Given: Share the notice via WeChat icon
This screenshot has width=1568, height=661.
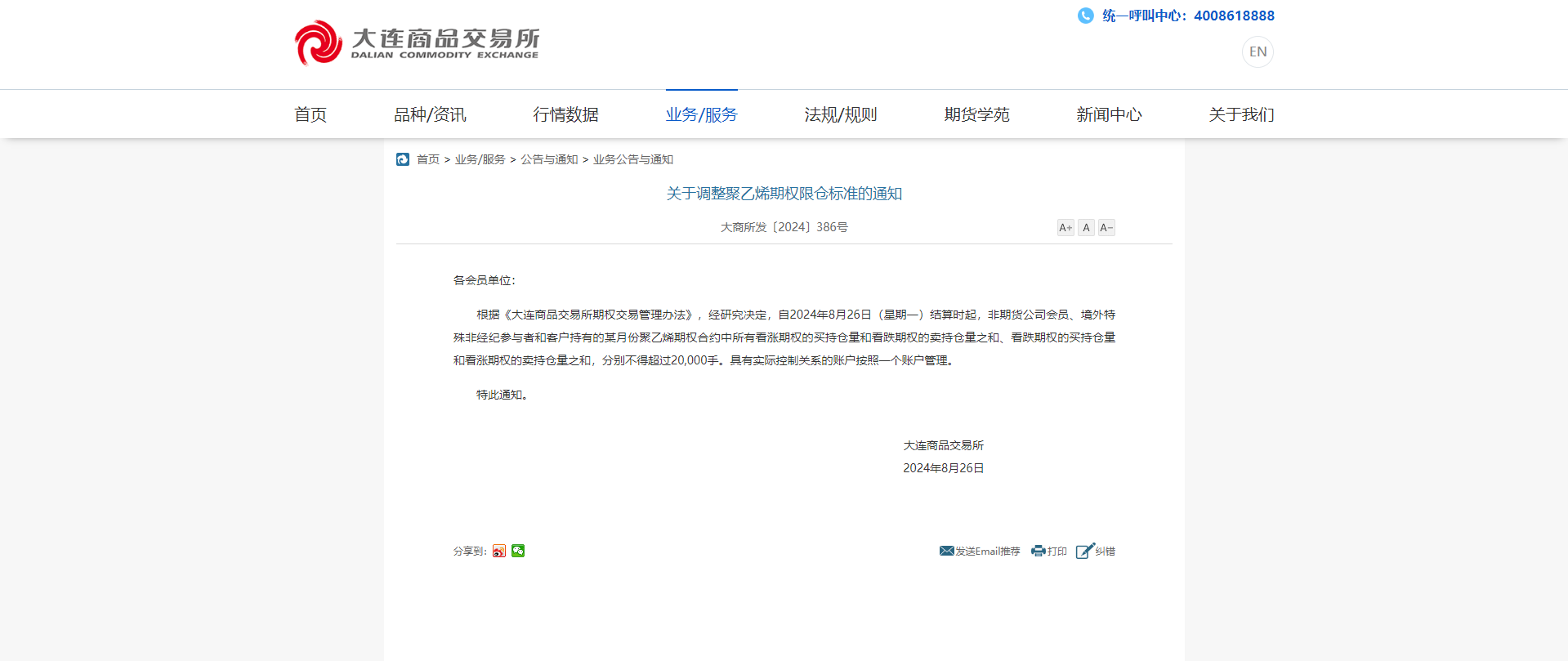Looking at the screenshot, I should click(x=518, y=551).
